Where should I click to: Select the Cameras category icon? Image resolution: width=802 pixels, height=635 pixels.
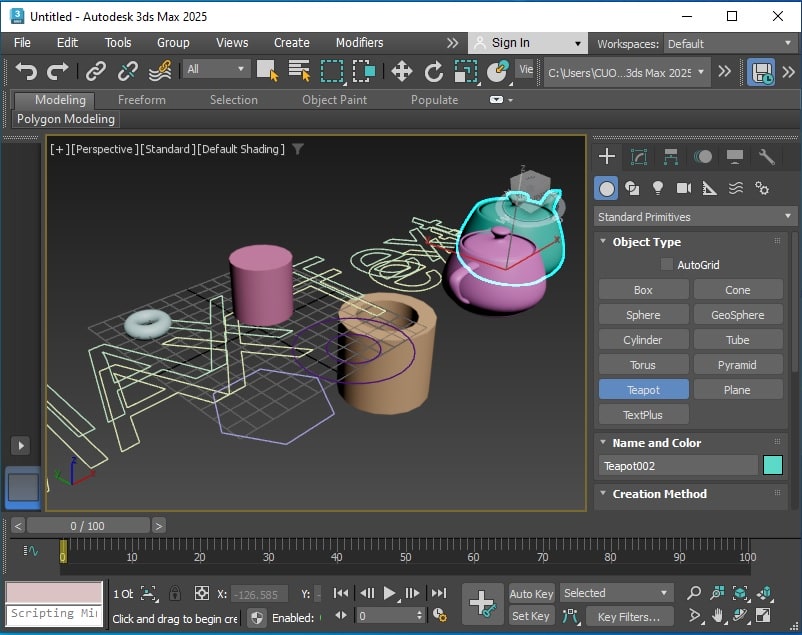click(x=684, y=188)
